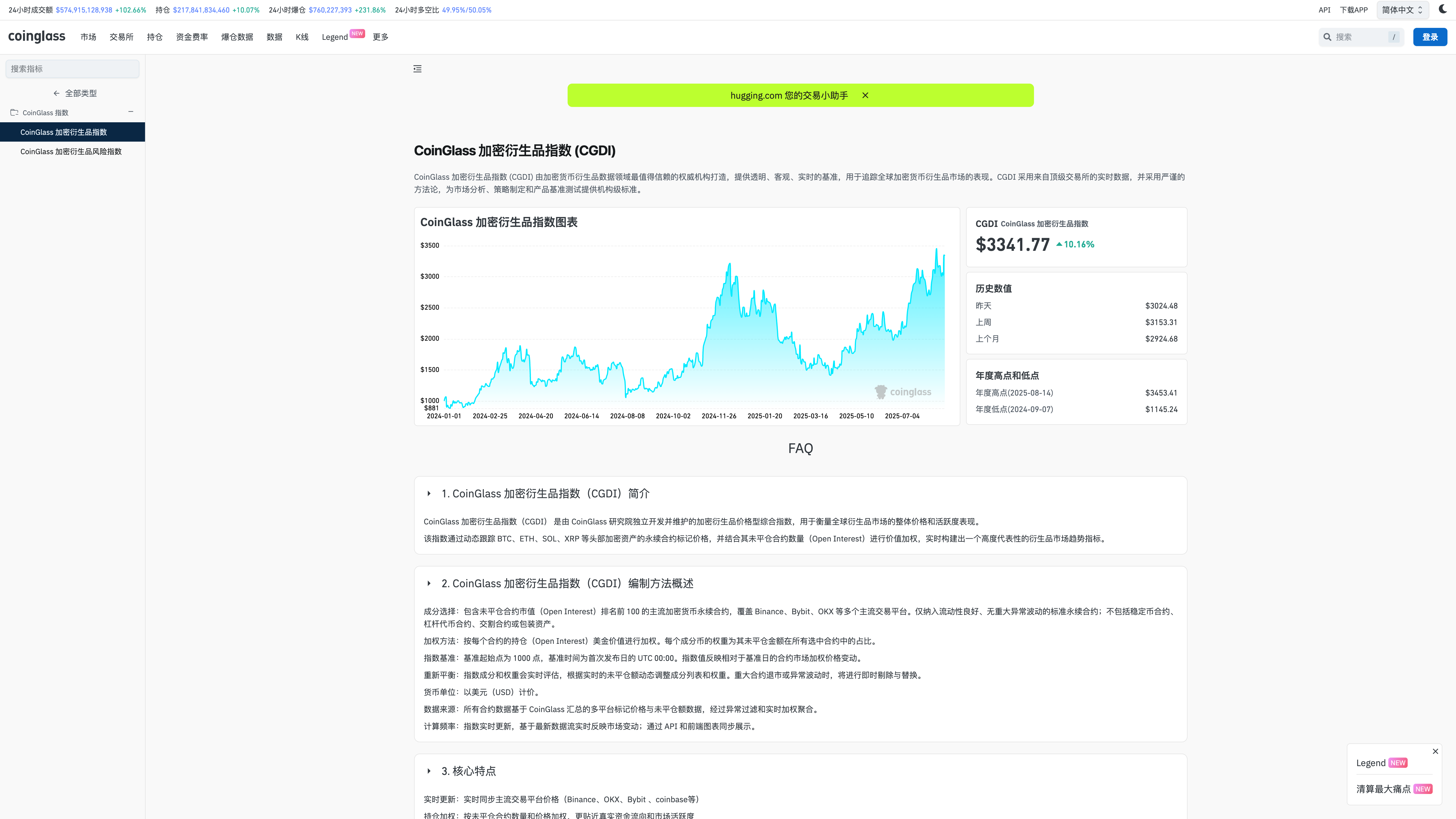Click the NEW badge beside 清算最大痛点
The image size is (1456, 819).
click(x=1423, y=789)
